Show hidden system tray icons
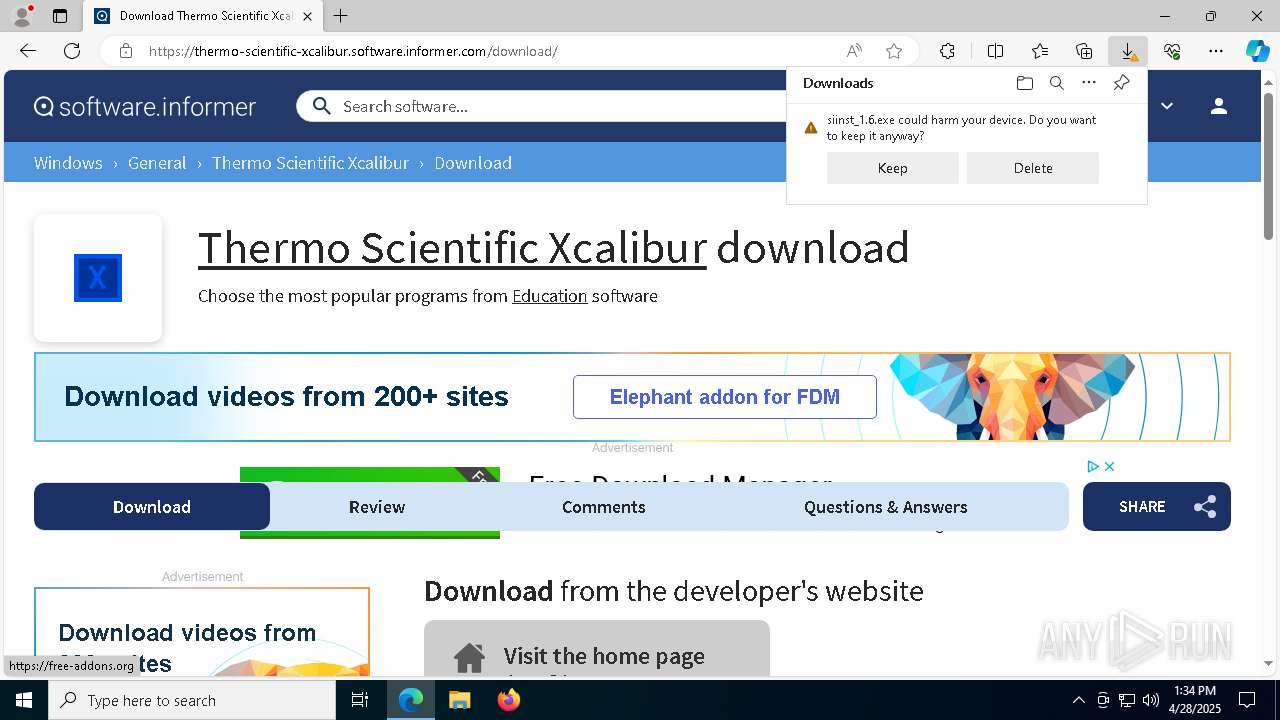Screen dimensions: 1280x720 click(x=1078, y=700)
